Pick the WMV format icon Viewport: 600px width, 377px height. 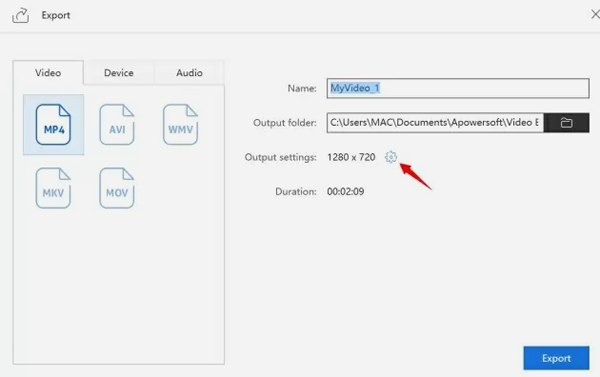point(180,124)
